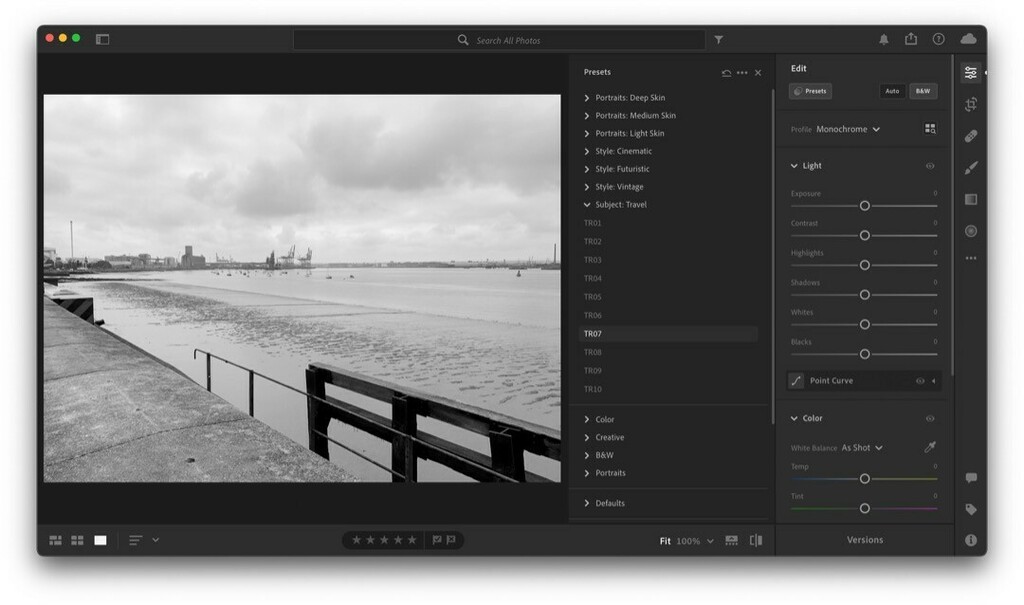
Task: Click the Contrast slider handle
Action: (x=865, y=235)
